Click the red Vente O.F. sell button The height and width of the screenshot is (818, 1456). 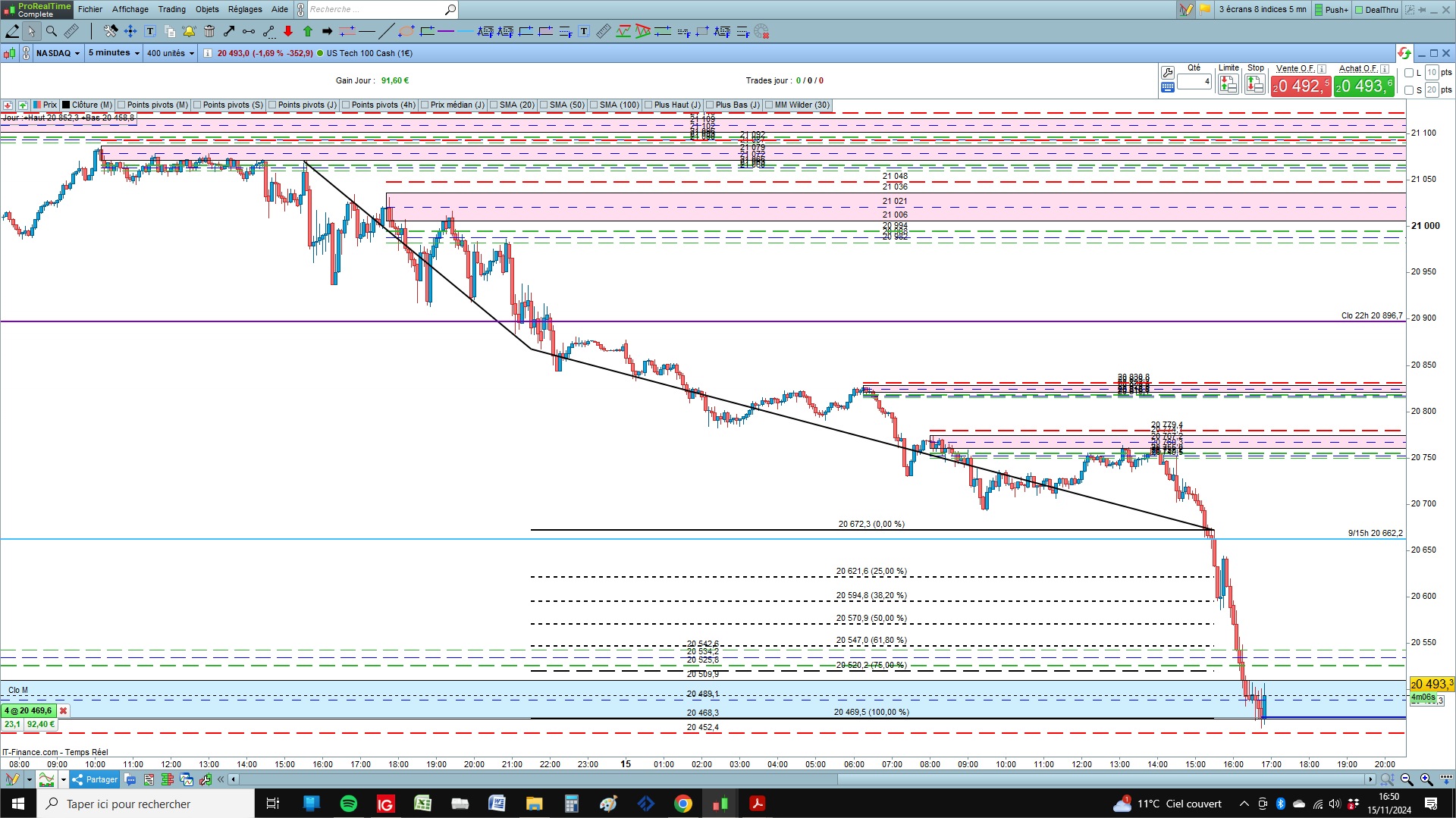[1301, 86]
